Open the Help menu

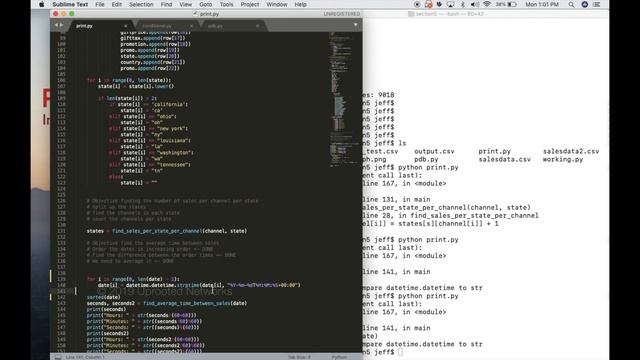click(300, 4)
